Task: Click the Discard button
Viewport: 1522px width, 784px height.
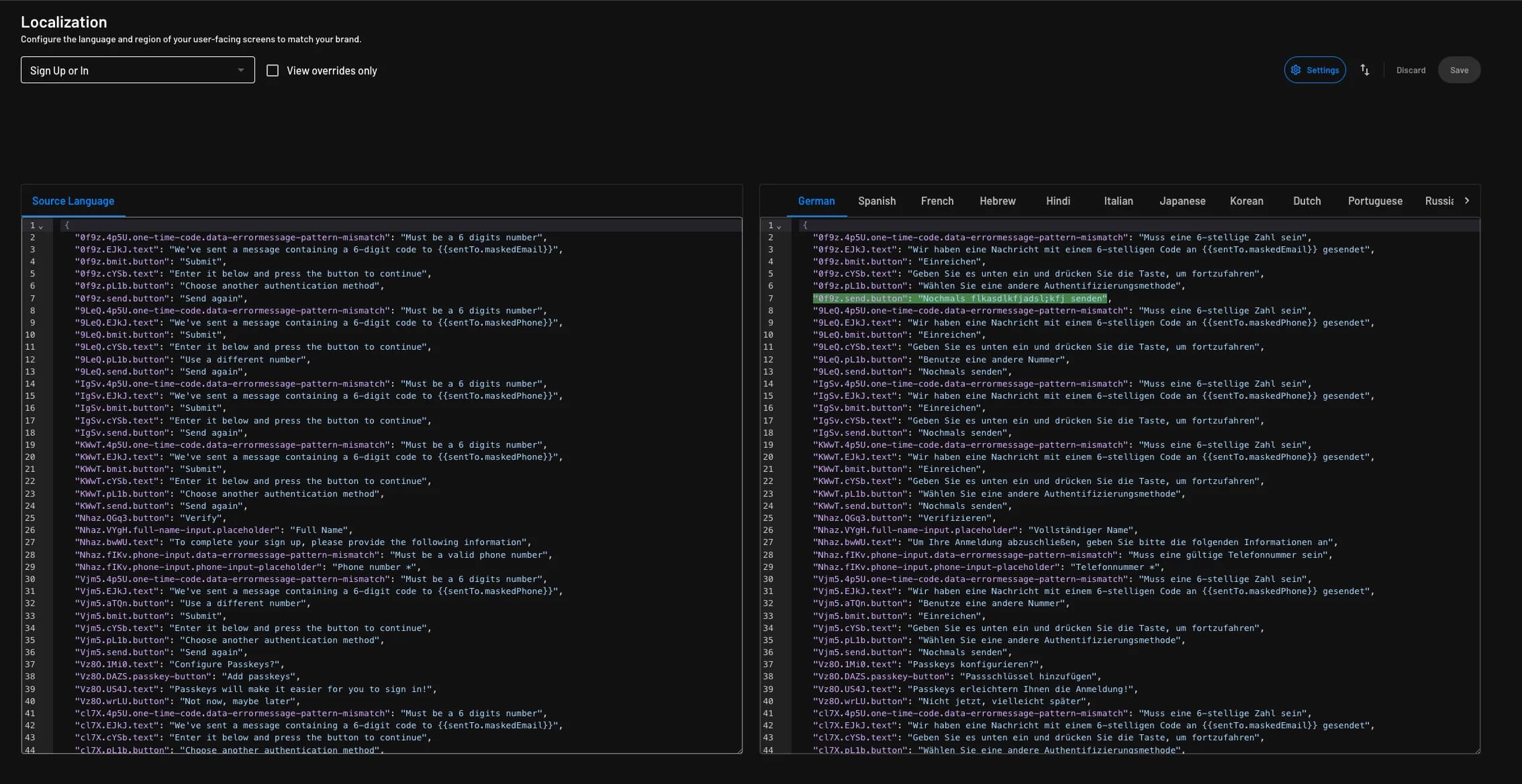Action: [1411, 70]
